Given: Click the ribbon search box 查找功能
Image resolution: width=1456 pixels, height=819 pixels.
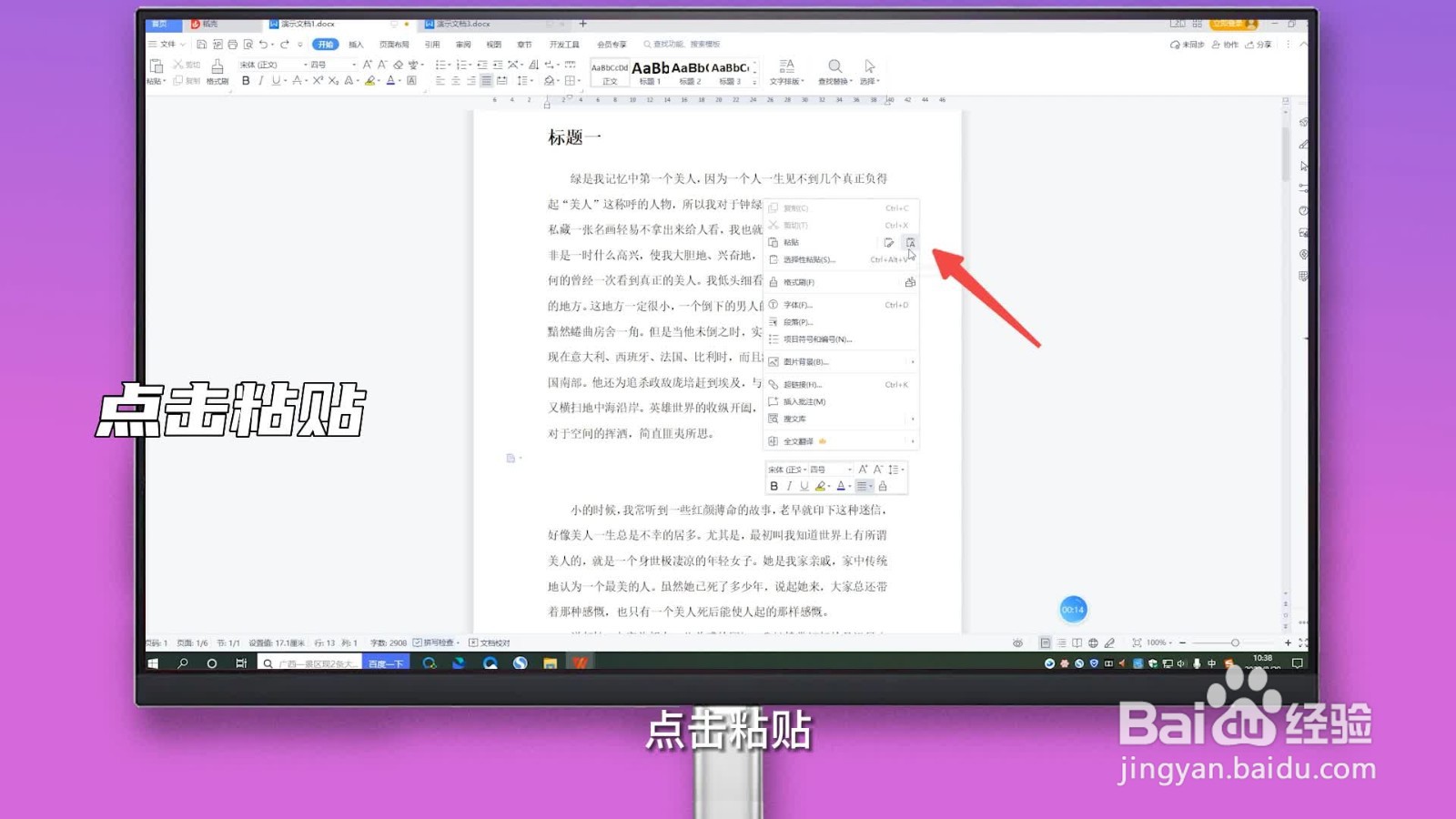Looking at the screenshot, I should 682,45.
